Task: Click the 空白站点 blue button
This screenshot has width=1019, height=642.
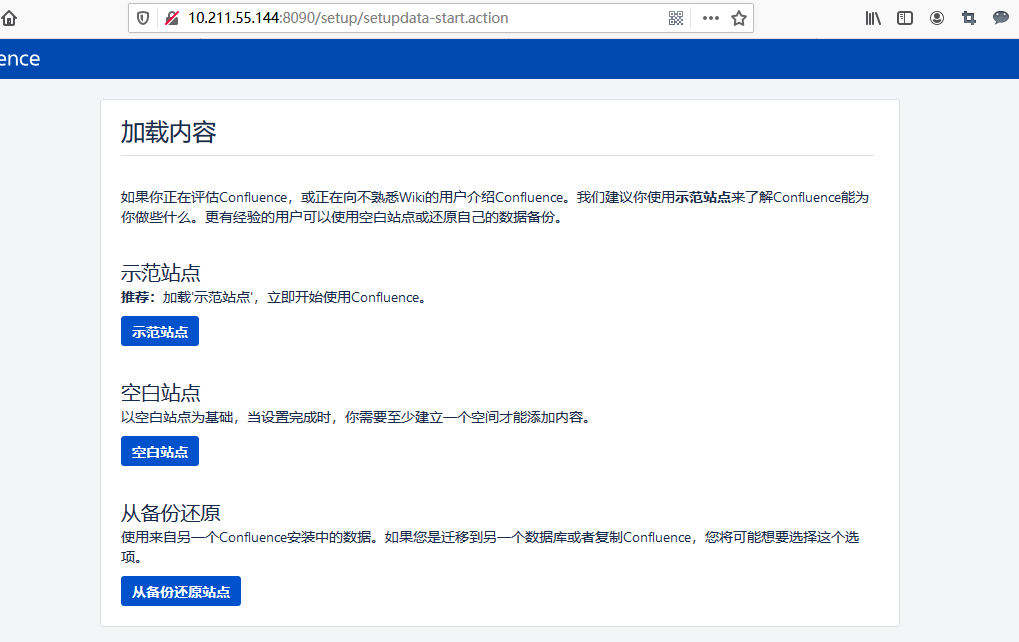Action: click(160, 451)
